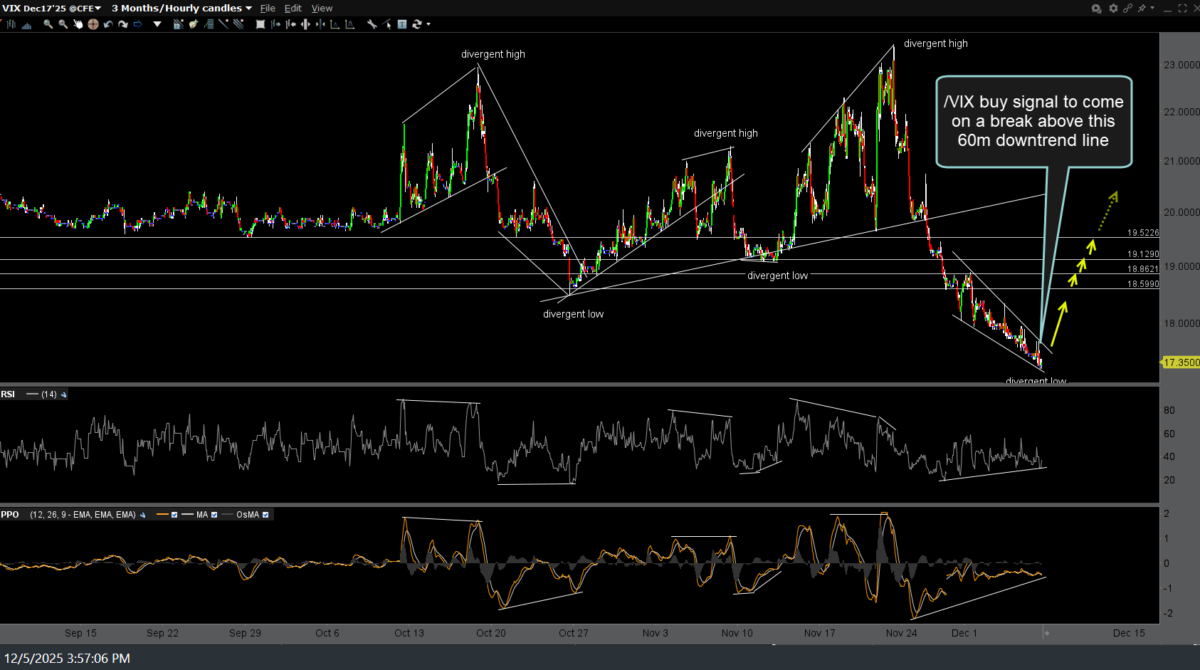Click the chain link grouping icon
This screenshot has width=1200, height=670.
tap(1128, 8)
